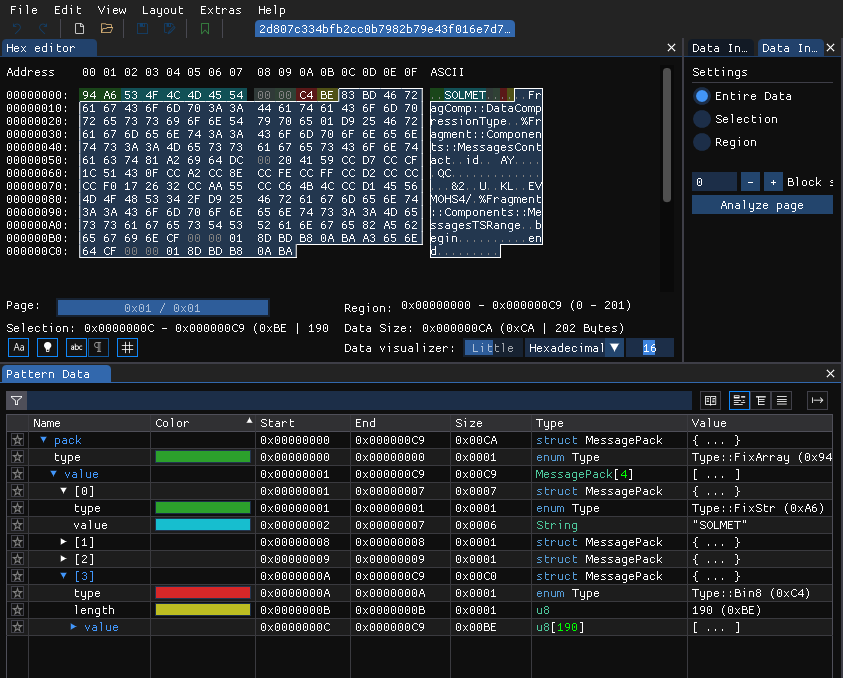Click the plus button for block size
843x678 pixels.
click(x=772, y=182)
